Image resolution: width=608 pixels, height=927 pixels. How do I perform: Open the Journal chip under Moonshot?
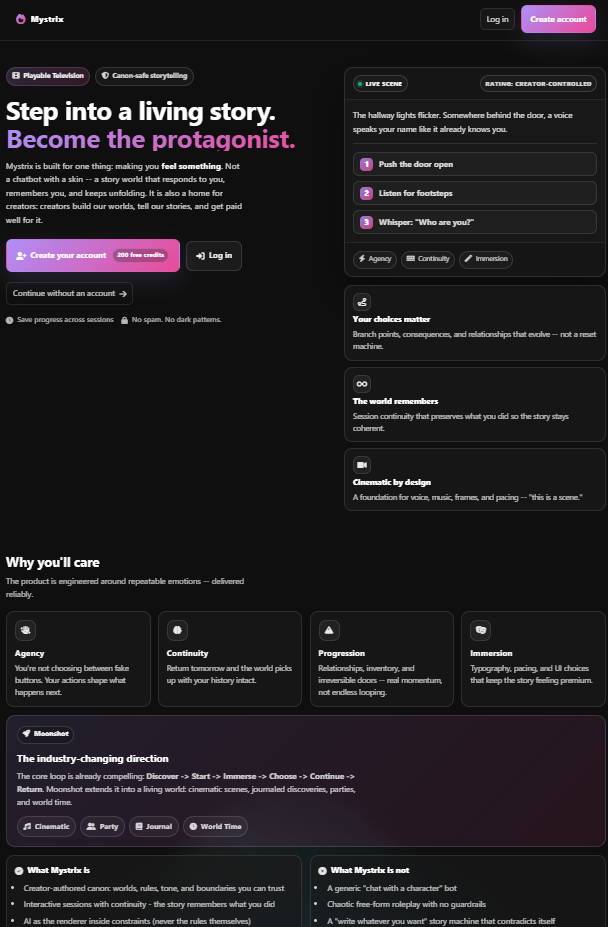156,826
